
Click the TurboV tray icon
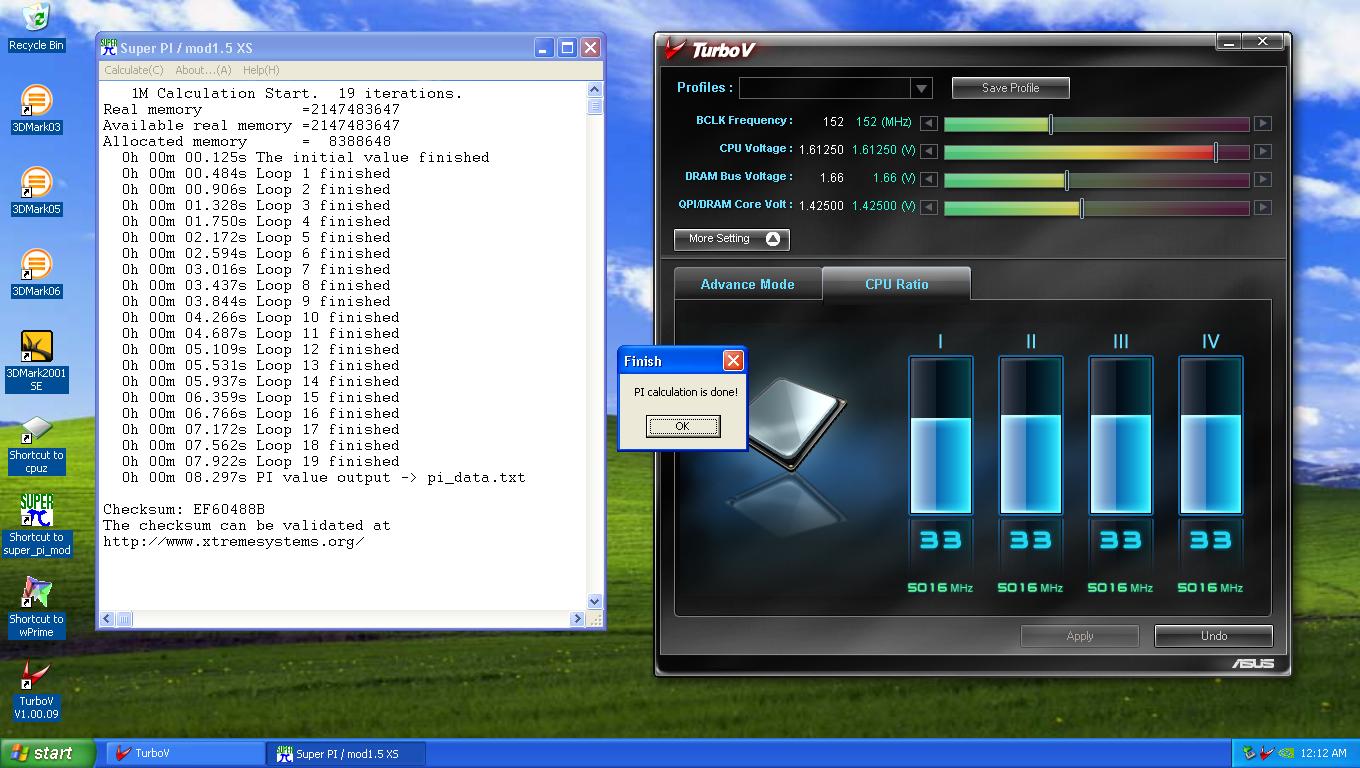pos(1265,753)
